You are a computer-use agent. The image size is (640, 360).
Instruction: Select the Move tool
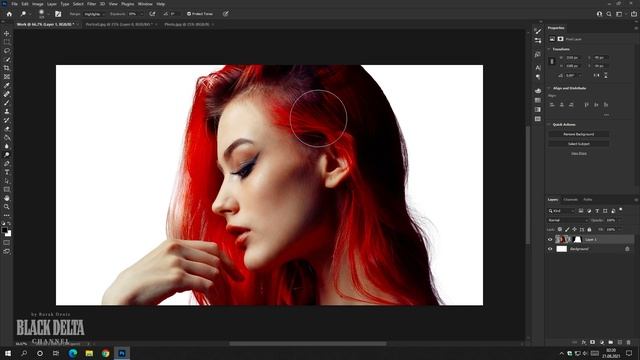tap(7, 33)
